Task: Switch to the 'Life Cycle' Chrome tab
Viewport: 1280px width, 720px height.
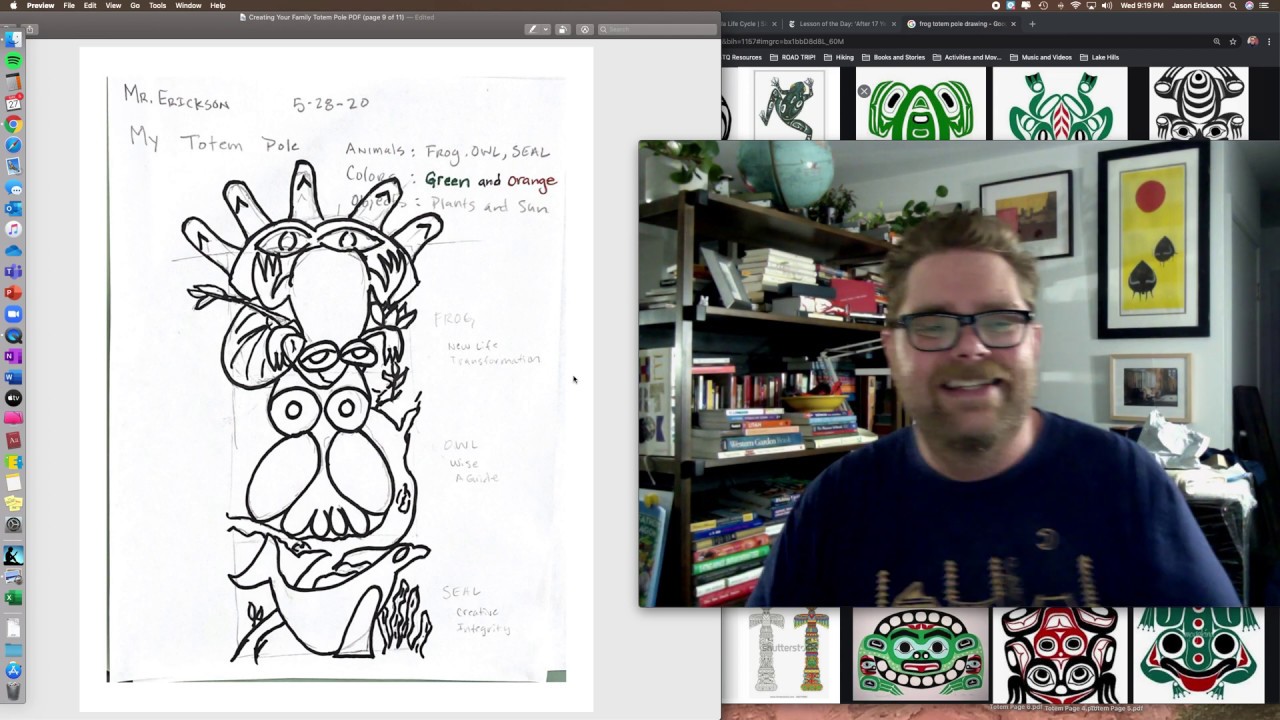Action: [x=747, y=23]
